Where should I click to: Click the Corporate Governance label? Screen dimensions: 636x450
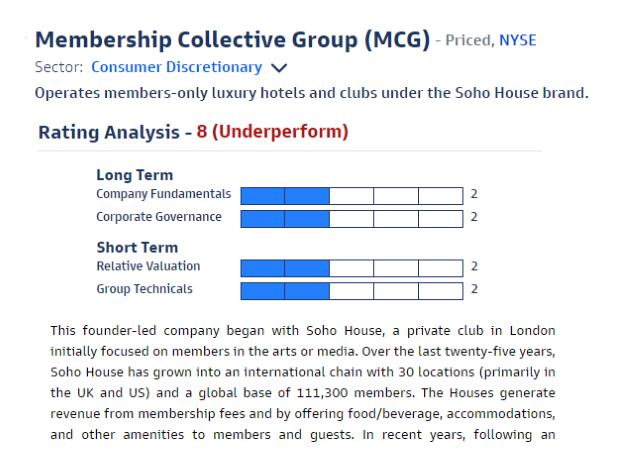pos(159,217)
